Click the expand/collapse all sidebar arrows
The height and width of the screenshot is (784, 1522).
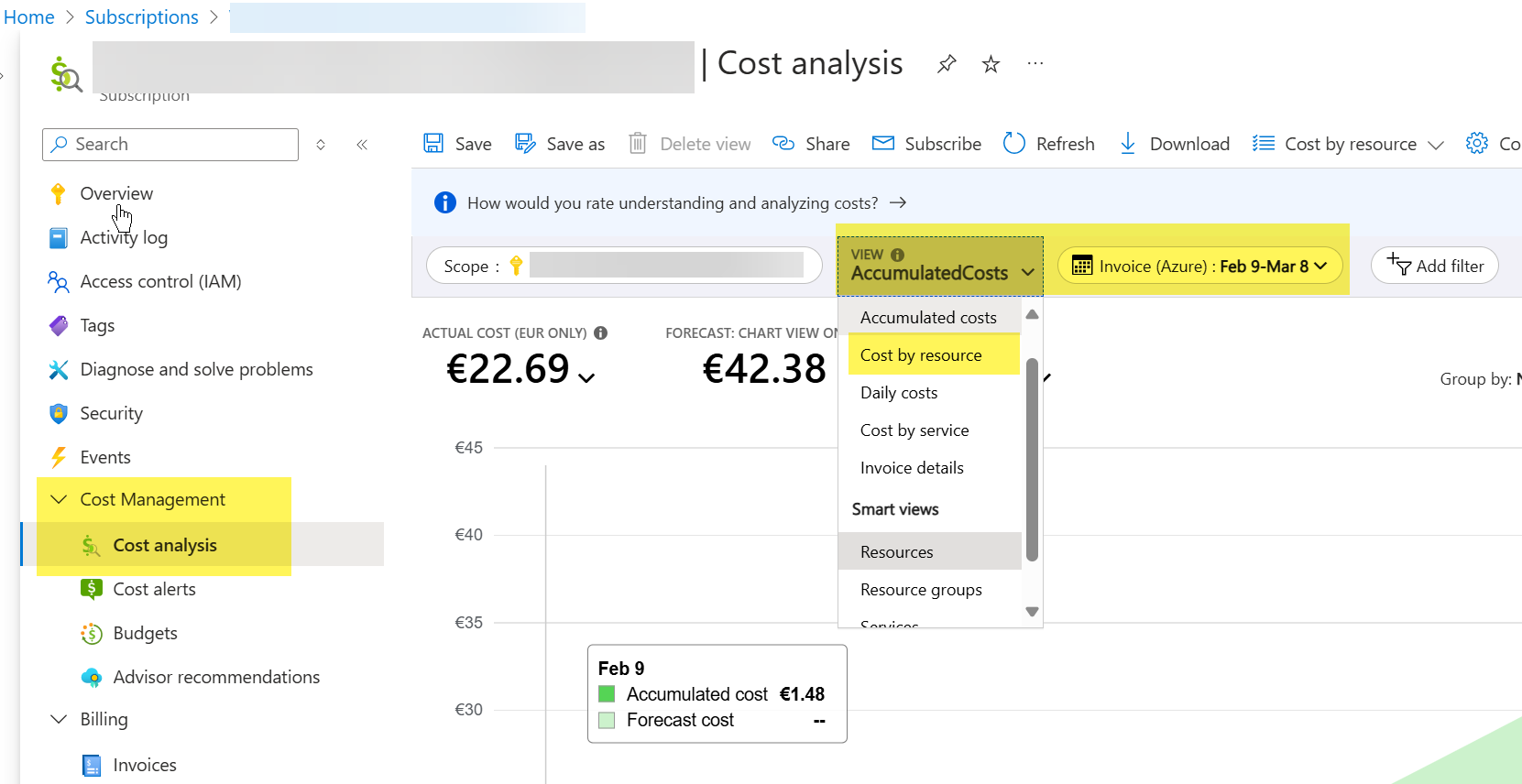(x=321, y=145)
